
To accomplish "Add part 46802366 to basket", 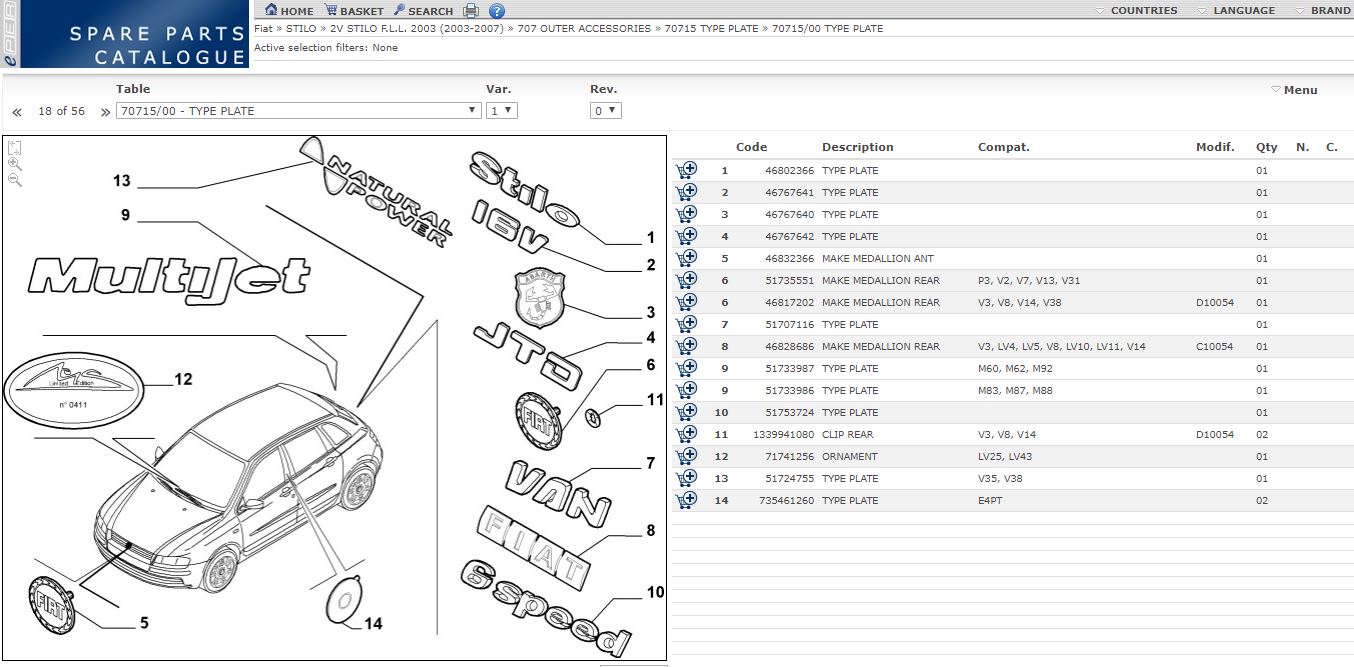I will tap(686, 170).
